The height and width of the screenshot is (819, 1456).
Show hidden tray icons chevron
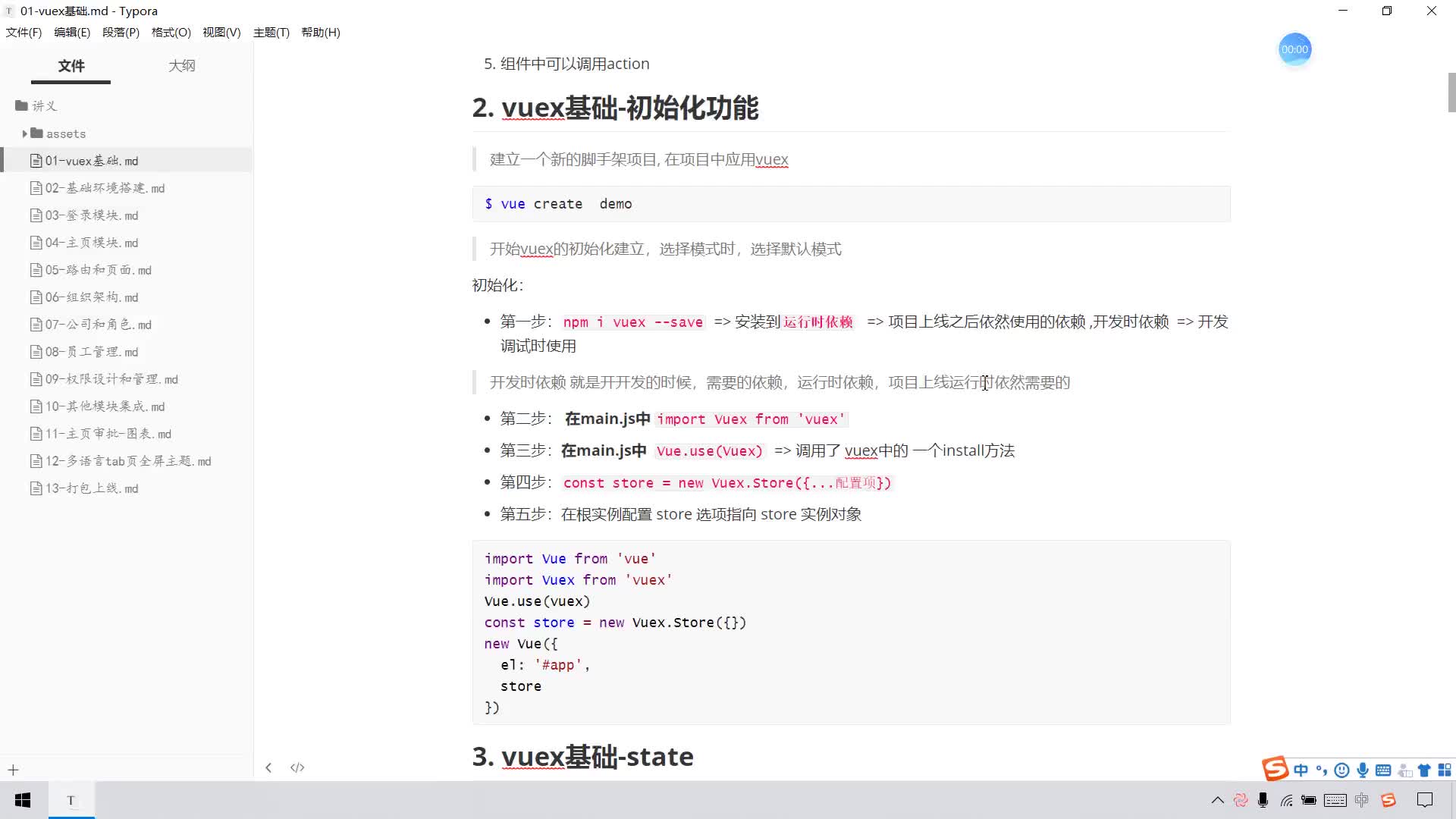coord(1217,800)
